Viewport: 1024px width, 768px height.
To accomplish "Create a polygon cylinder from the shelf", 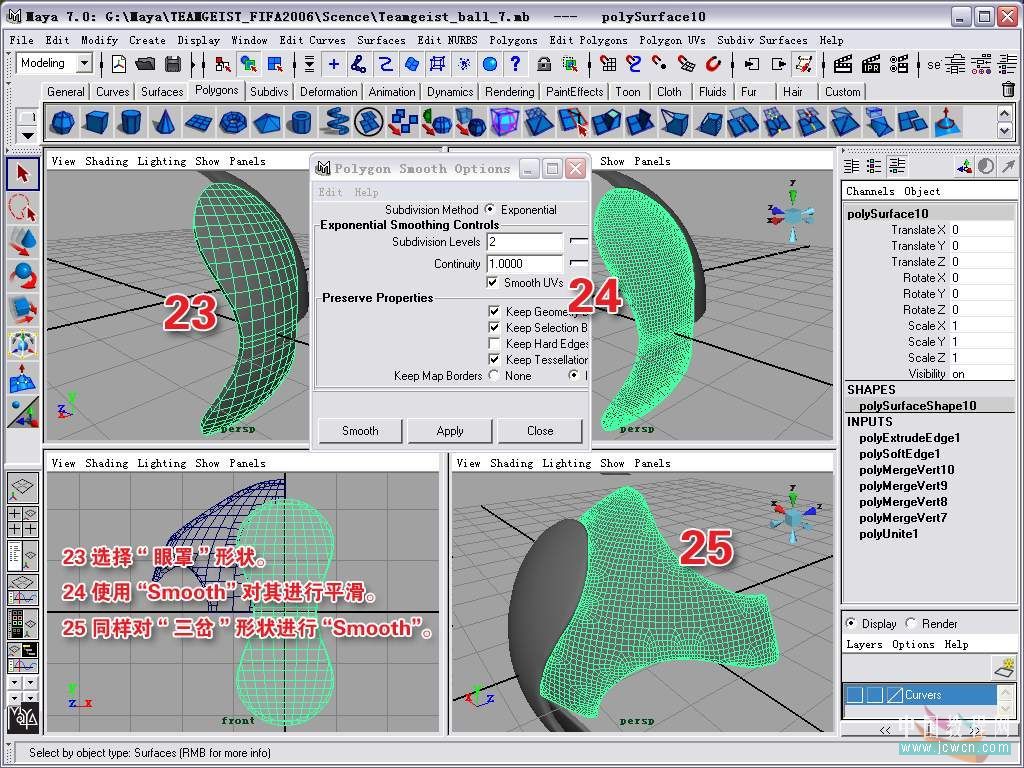I will 131,122.
